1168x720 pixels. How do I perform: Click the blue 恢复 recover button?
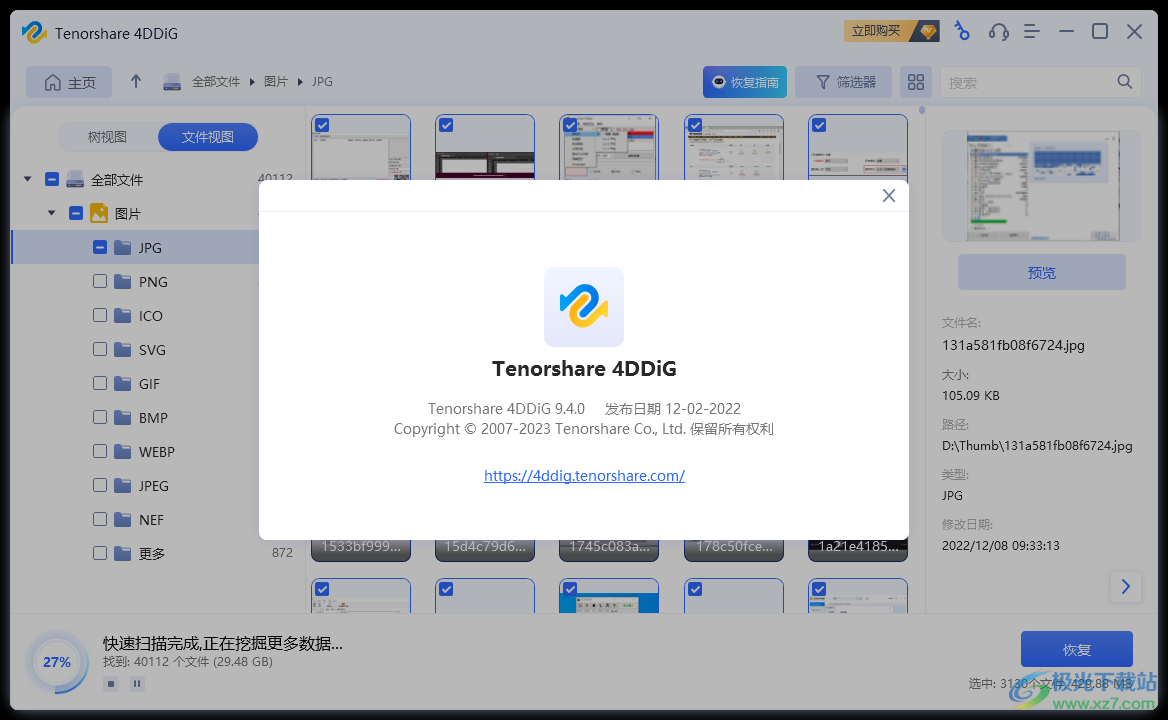pyautogui.click(x=1076, y=649)
